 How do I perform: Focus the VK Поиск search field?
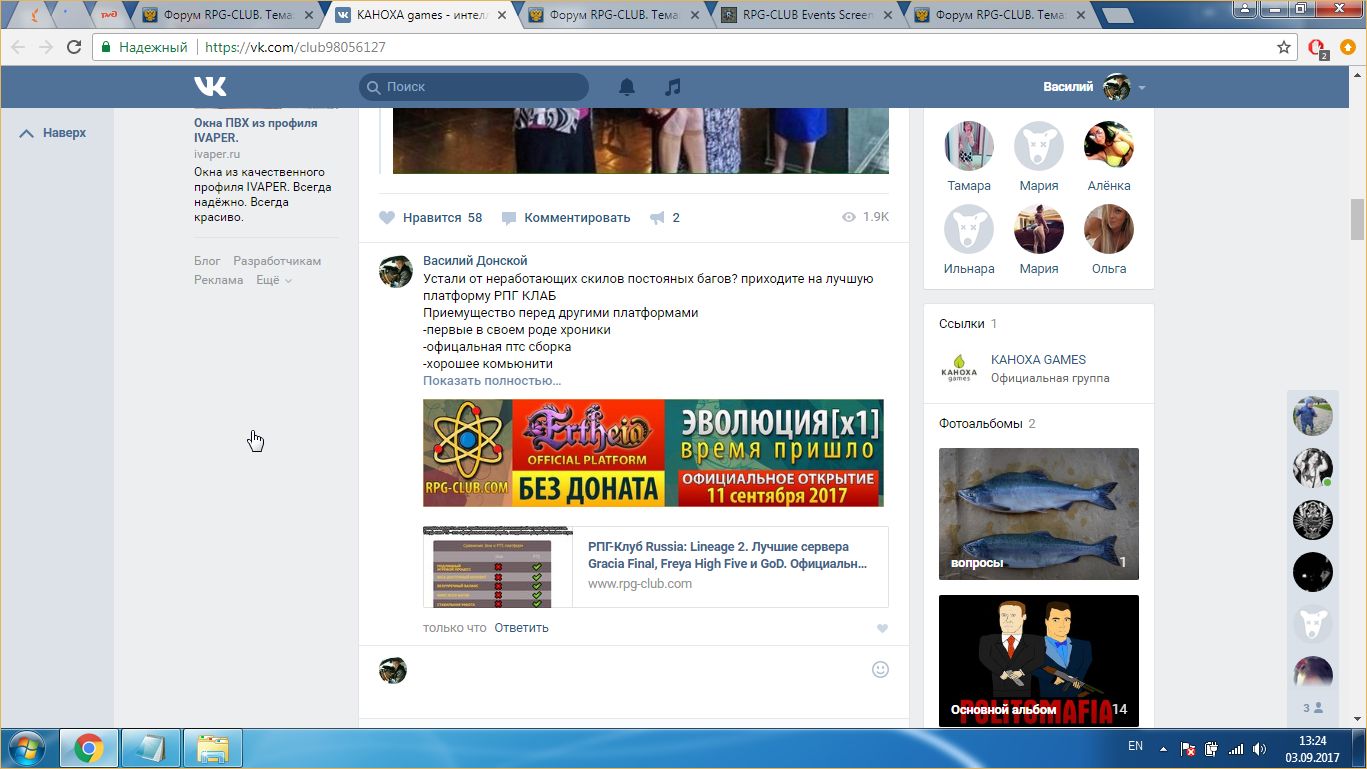(x=474, y=87)
